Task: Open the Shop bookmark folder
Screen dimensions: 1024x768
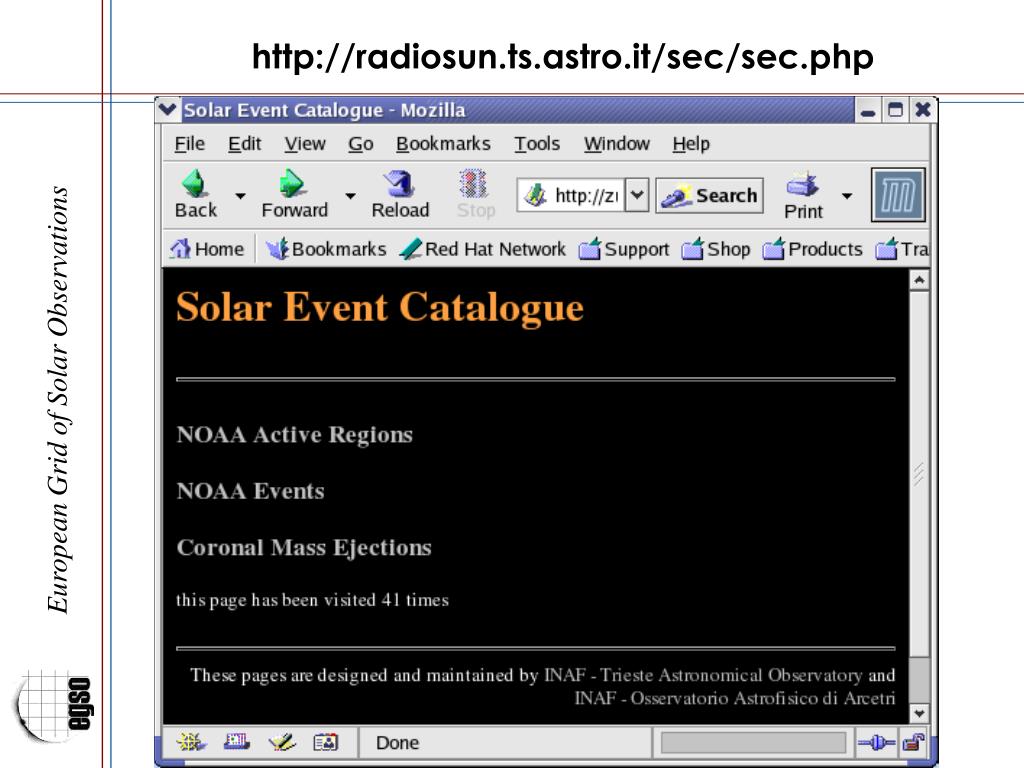Action: click(x=716, y=249)
